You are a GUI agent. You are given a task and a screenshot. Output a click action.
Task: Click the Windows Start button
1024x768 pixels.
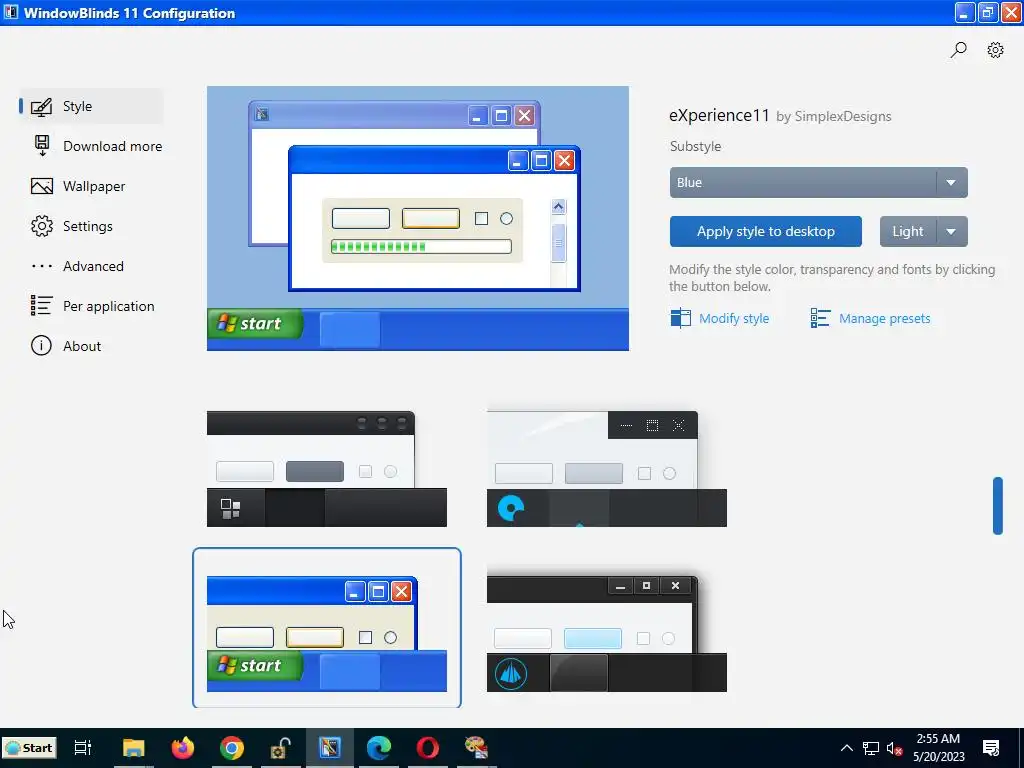pos(29,748)
